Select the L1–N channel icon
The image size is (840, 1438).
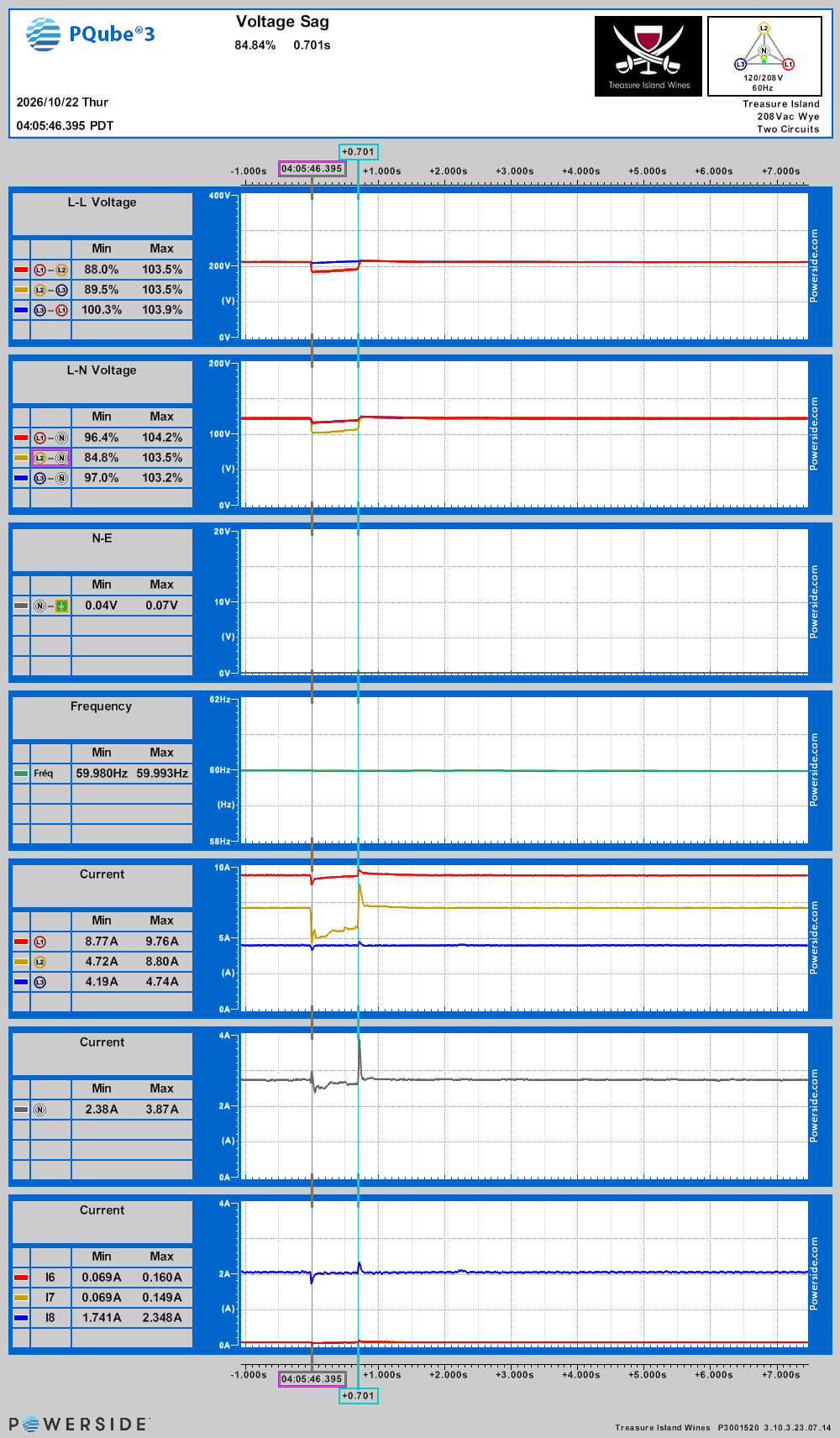pyautogui.click(x=50, y=438)
